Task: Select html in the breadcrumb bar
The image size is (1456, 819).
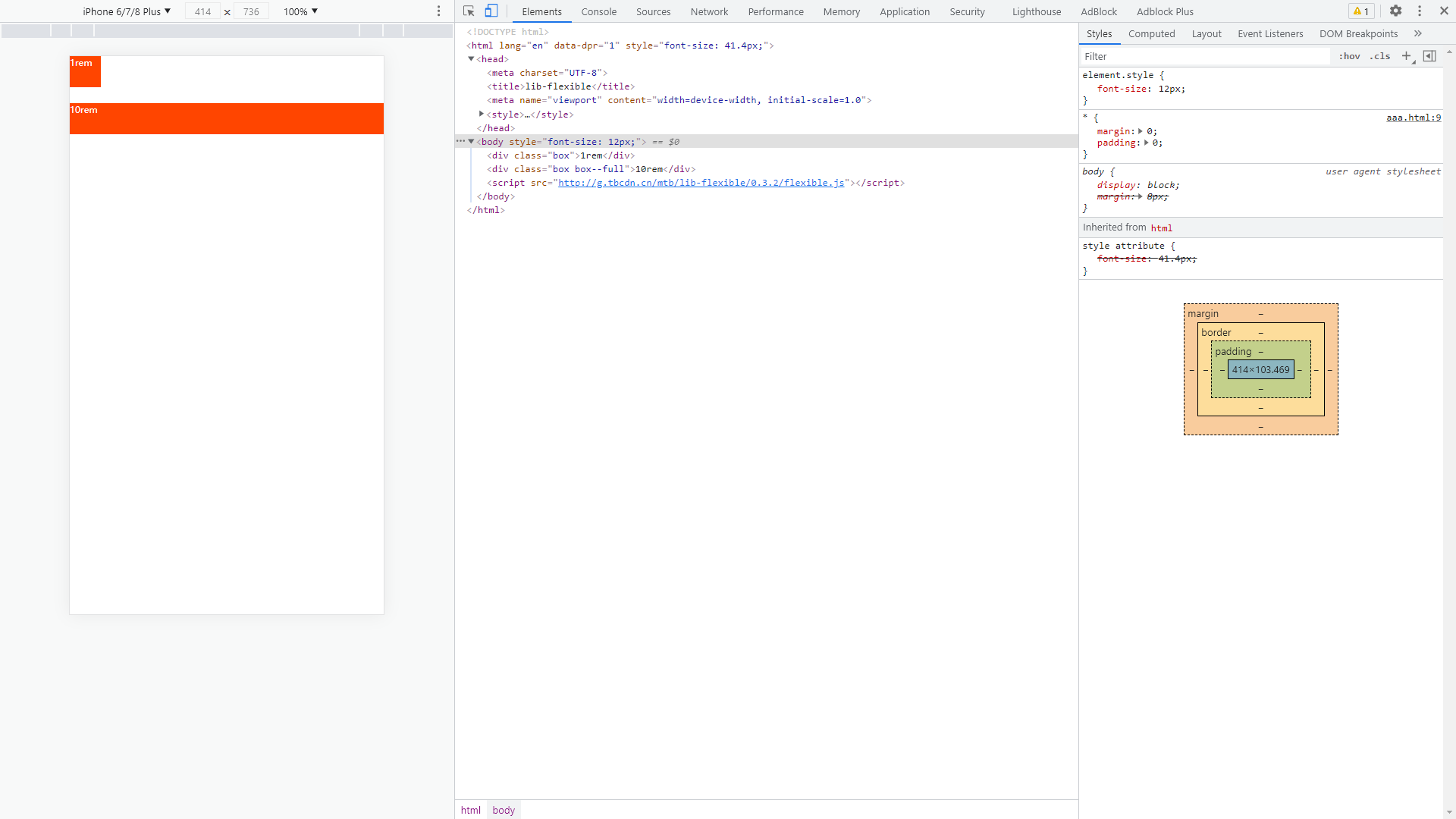Action: coord(470,810)
